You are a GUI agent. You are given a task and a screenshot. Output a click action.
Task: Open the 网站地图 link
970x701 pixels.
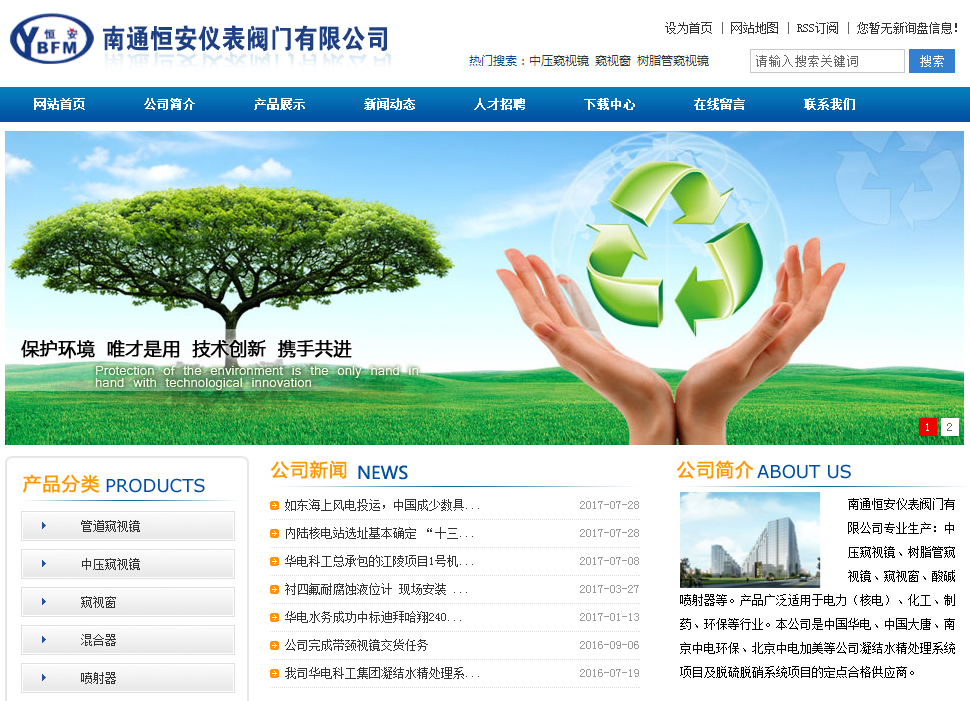(754, 28)
